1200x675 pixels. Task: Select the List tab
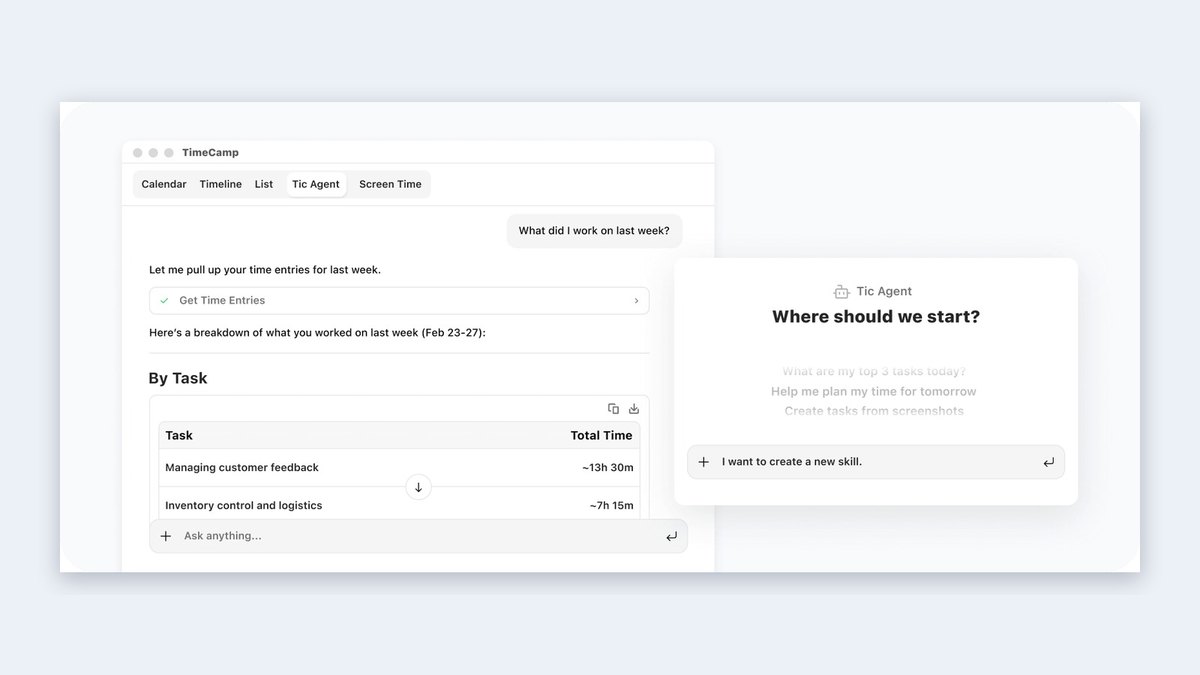(264, 184)
